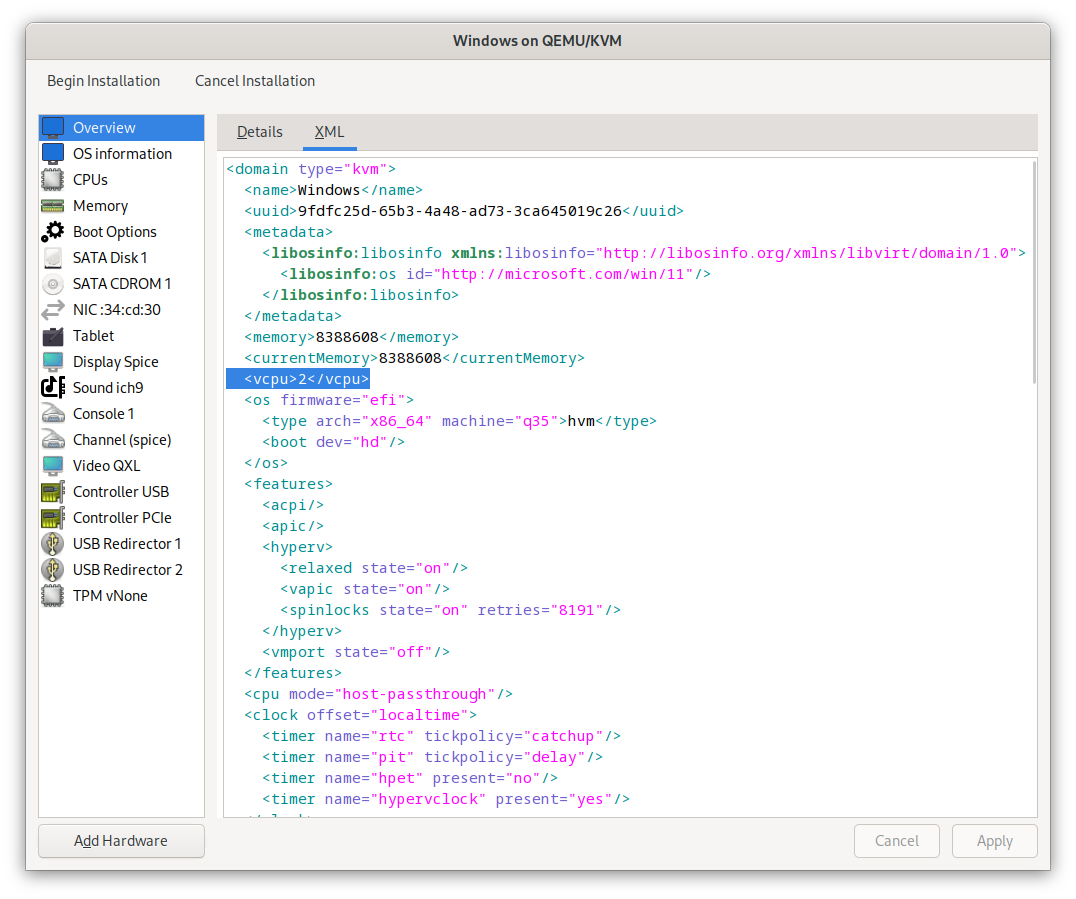Click the CPUs chip icon in sidebar

53,180
